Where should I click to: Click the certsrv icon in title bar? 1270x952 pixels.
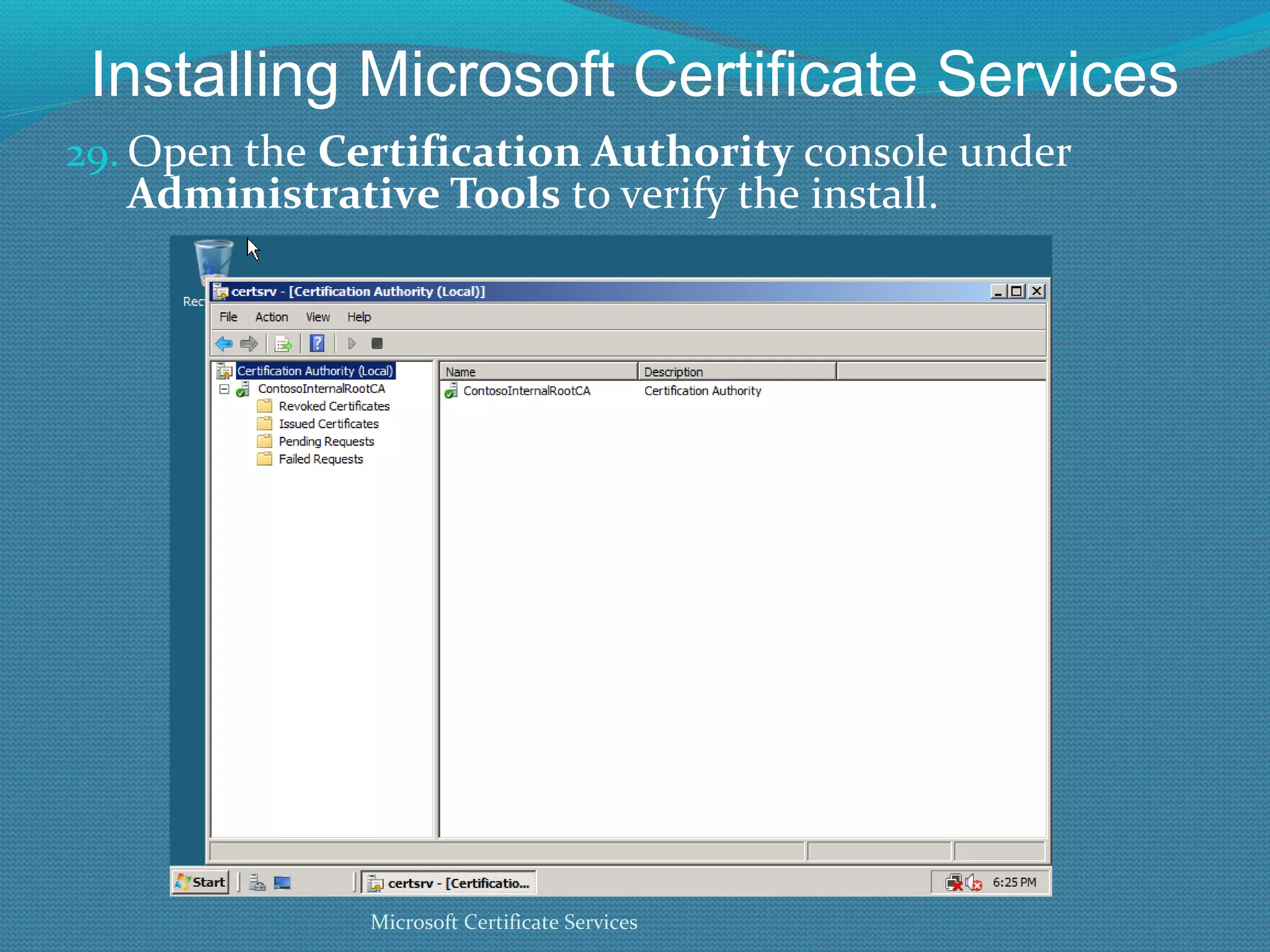point(221,291)
